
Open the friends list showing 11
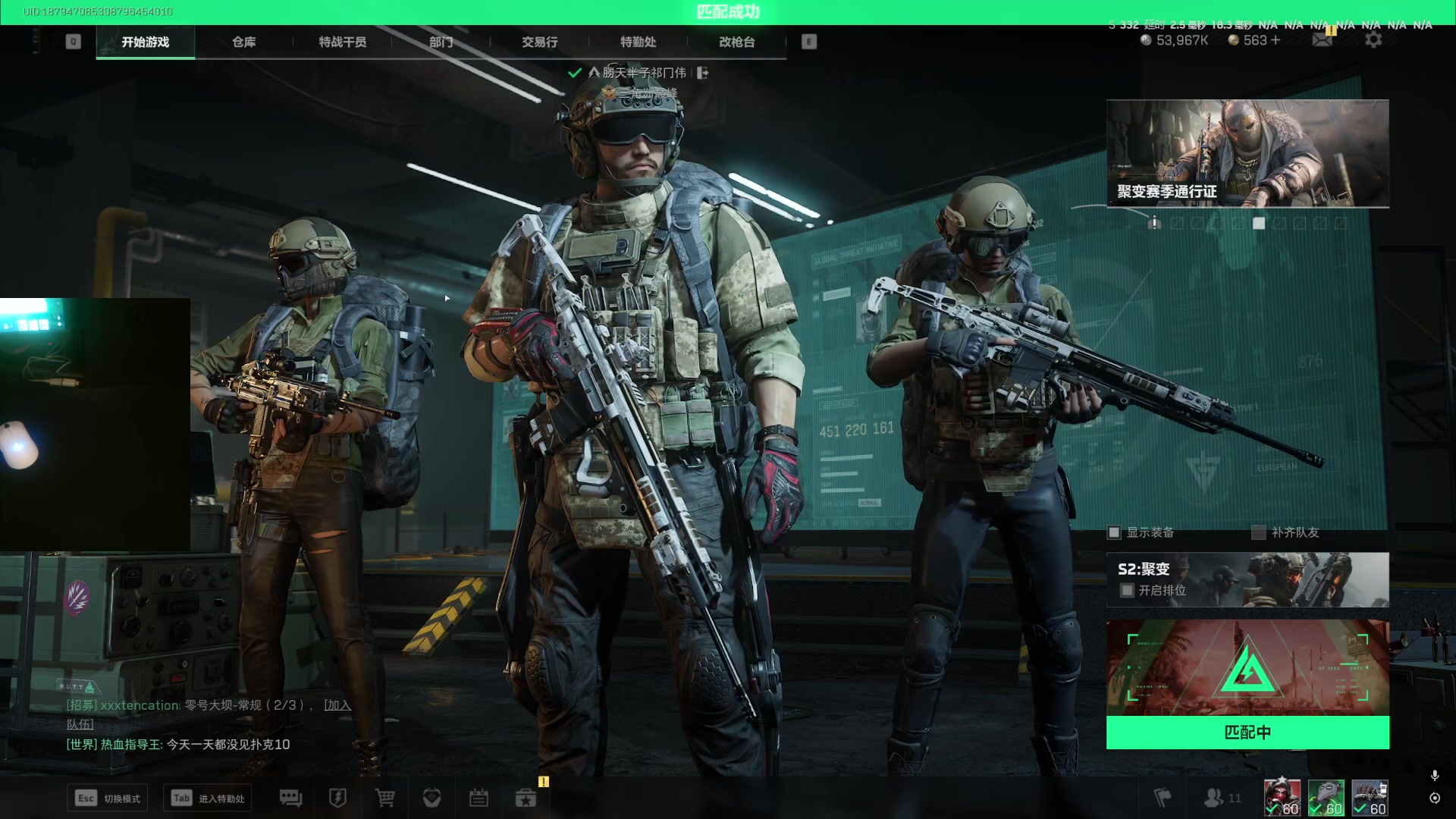coord(1222,798)
